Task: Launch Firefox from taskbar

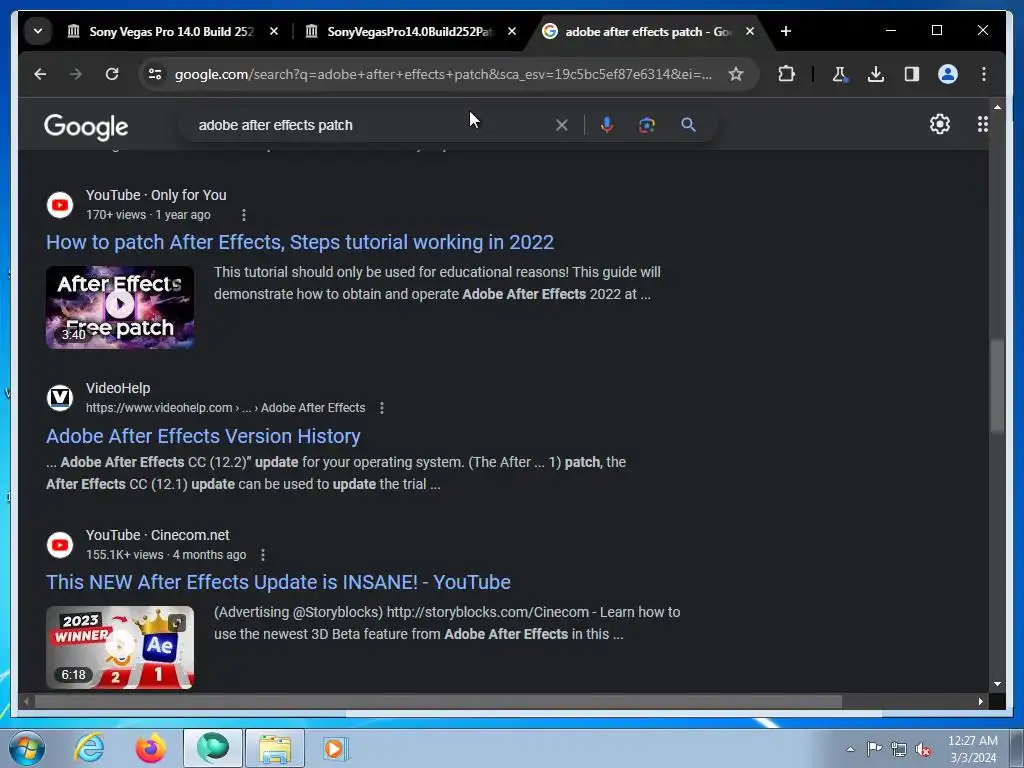Action: [151, 748]
